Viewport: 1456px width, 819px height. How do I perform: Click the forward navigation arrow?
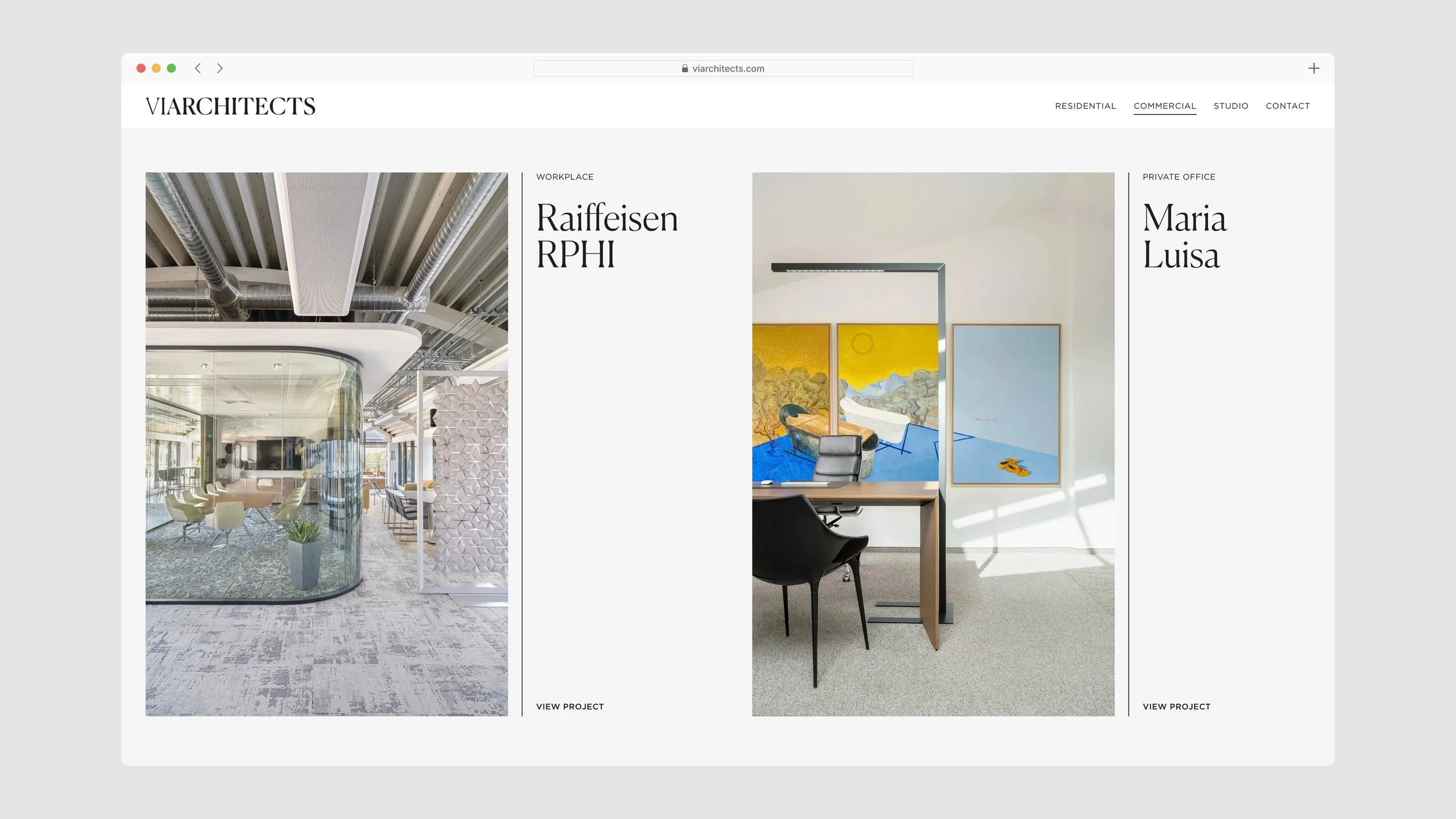pyautogui.click(x=220, y=68)
